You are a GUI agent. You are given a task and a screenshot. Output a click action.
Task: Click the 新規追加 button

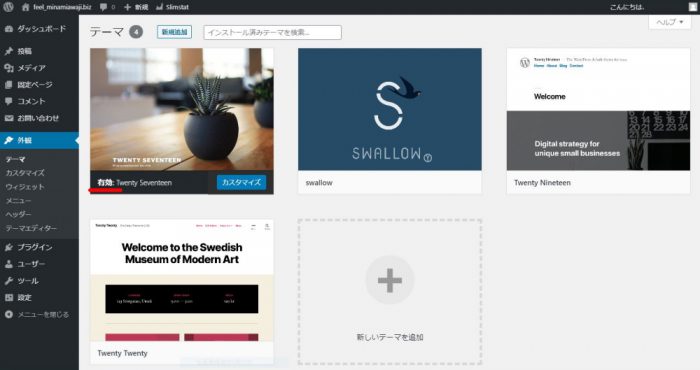click(x=174, y=32)
